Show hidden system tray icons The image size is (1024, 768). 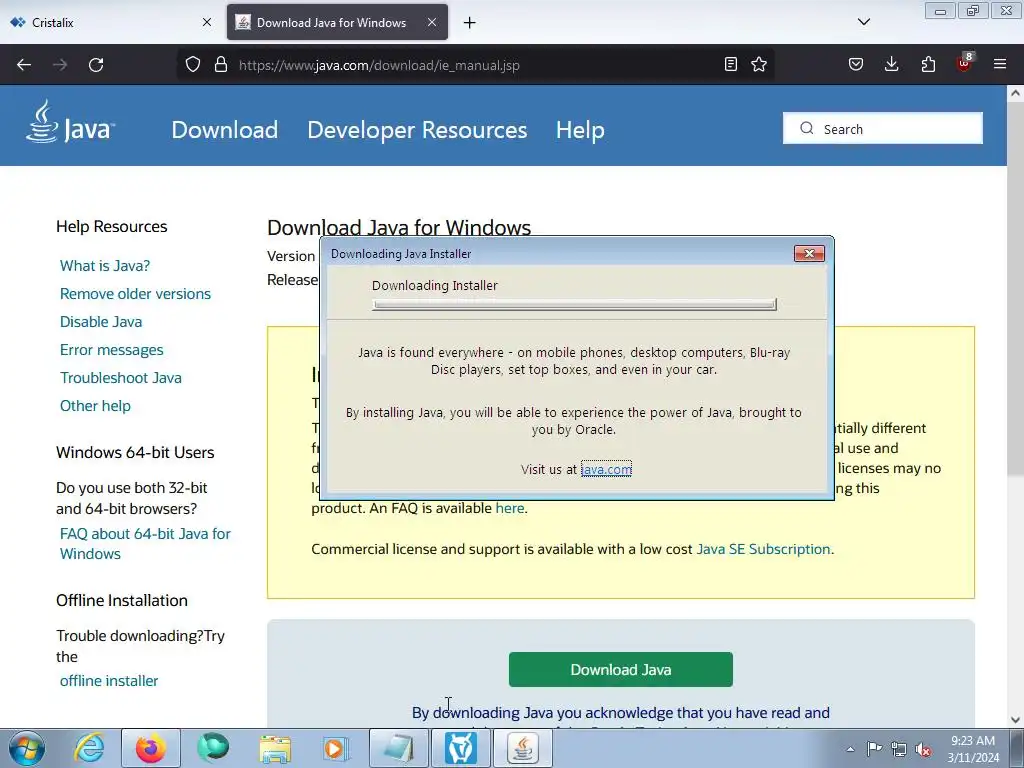point(850,749)
